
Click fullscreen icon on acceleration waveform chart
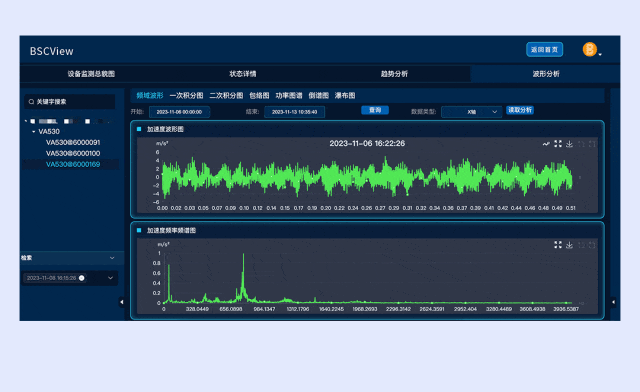click(x=558, y=144)
